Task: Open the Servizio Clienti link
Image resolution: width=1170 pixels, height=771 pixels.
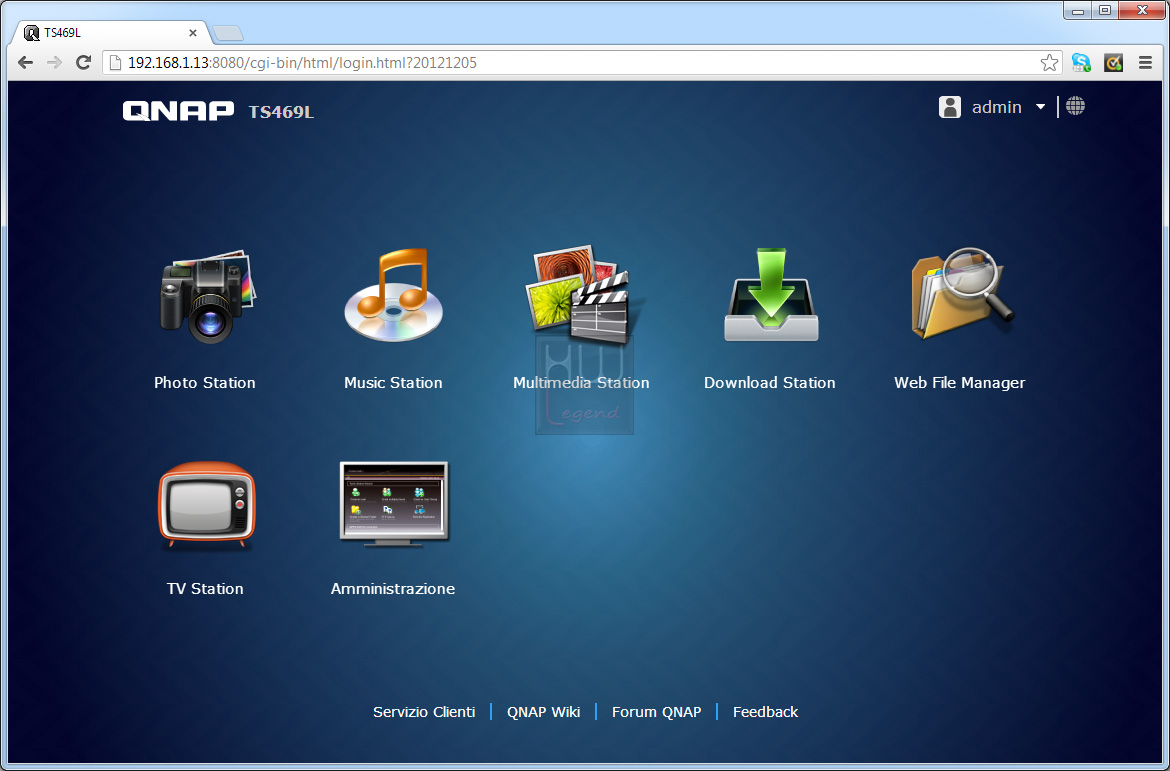Action: pyautogui.click(x=424, y=712)
